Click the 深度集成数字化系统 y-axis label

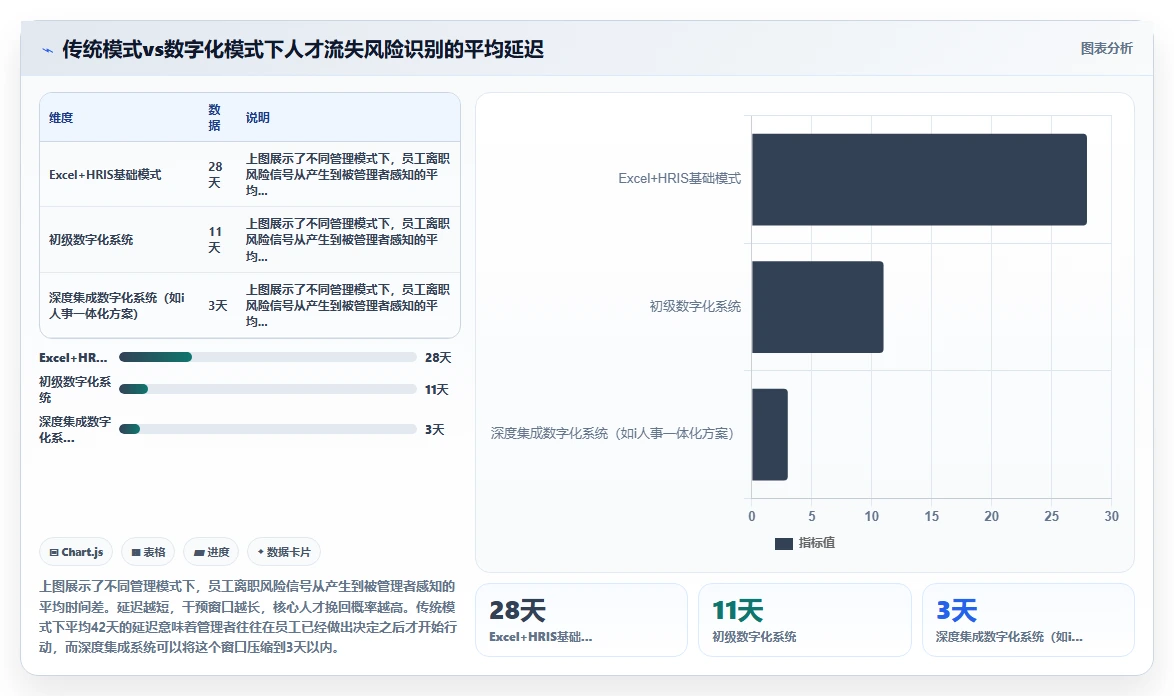(612, 434)
